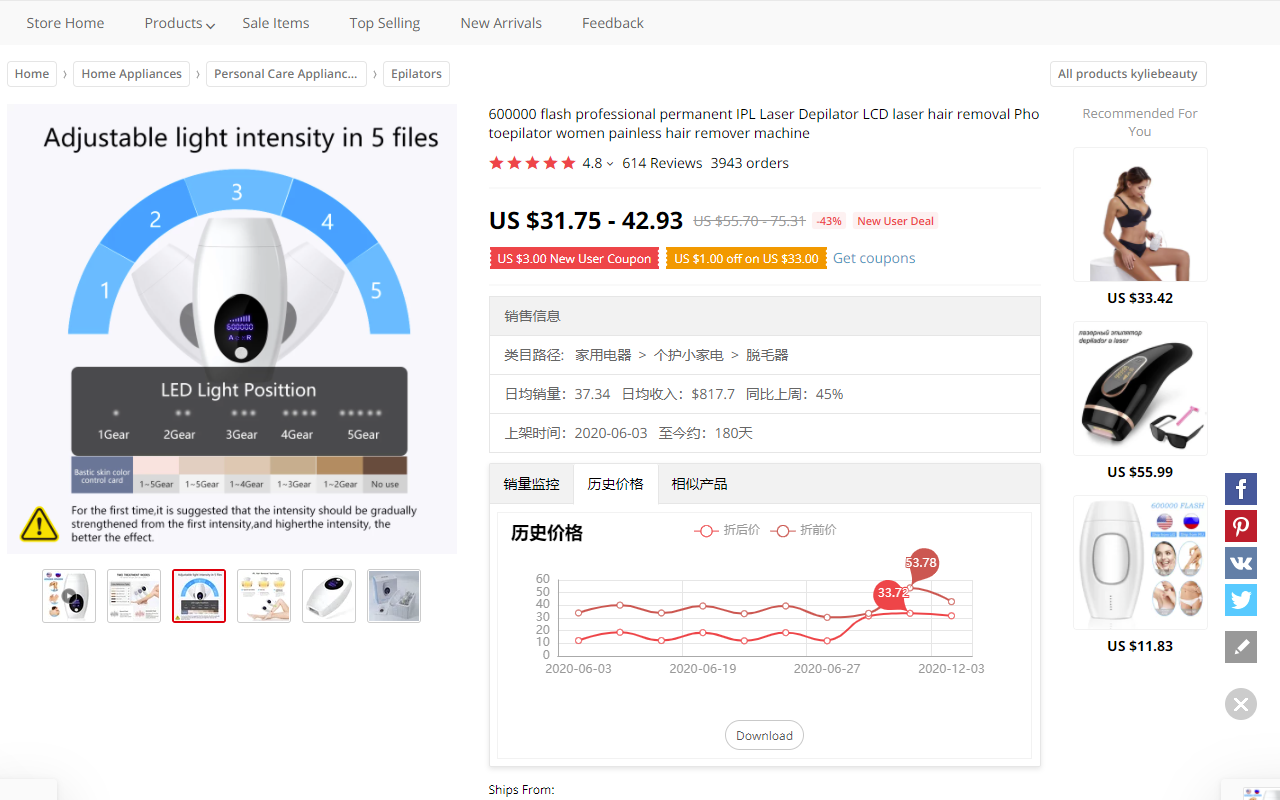1280x800 pixels.
Task: Switch to 销量监控 tab
Action: pyautogui.click(x=531, y=484)
